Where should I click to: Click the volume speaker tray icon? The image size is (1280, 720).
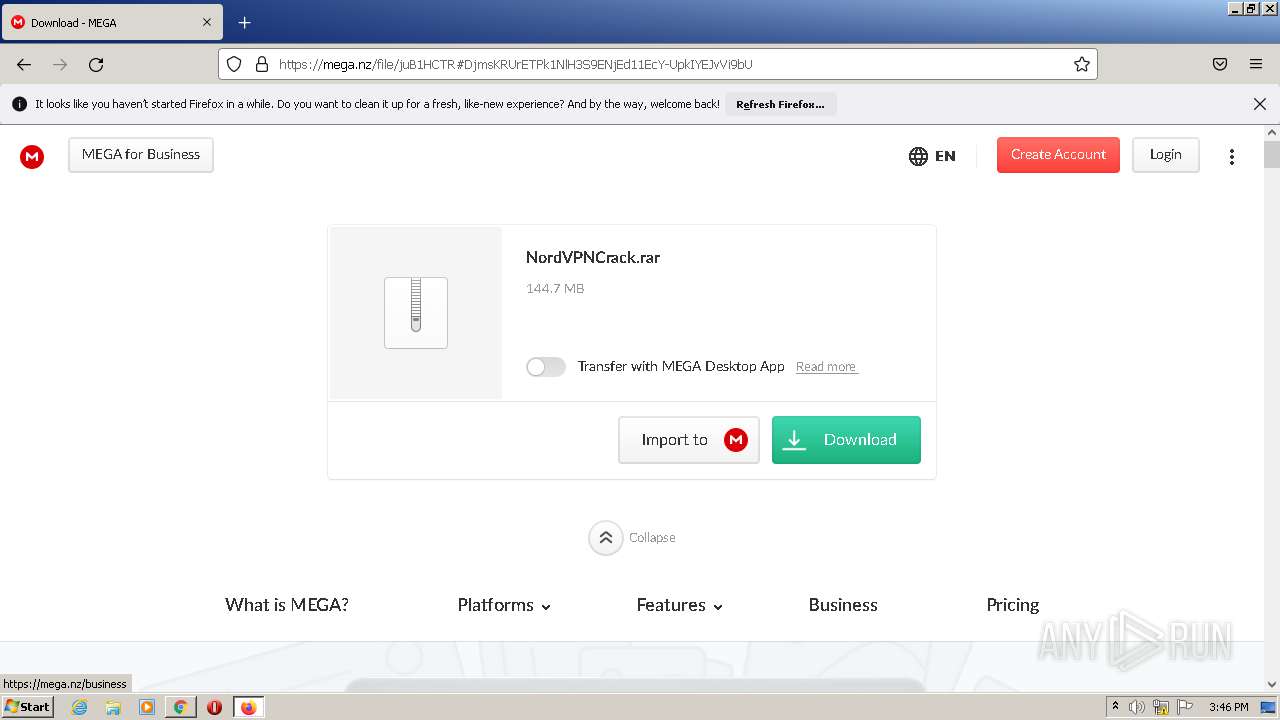click(x=1137, y=707)
